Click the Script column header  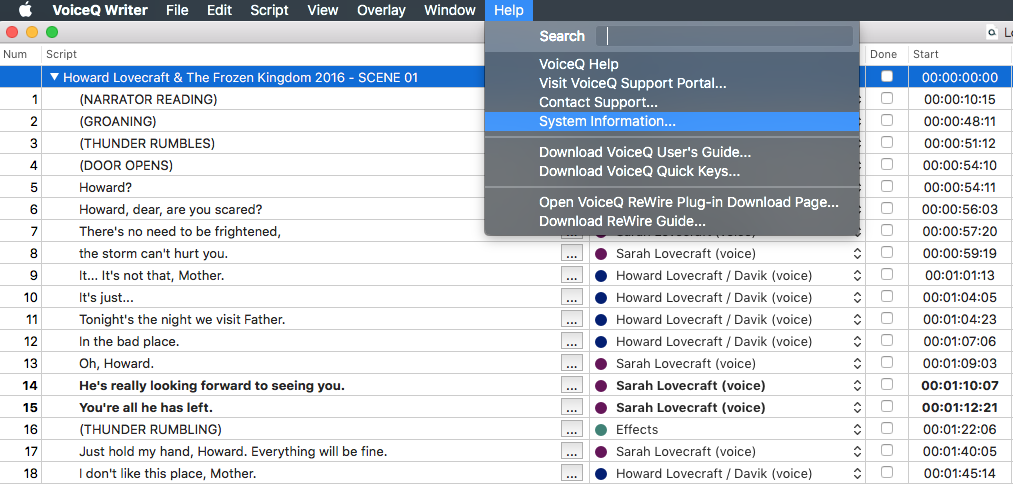(x=61, y=54)
